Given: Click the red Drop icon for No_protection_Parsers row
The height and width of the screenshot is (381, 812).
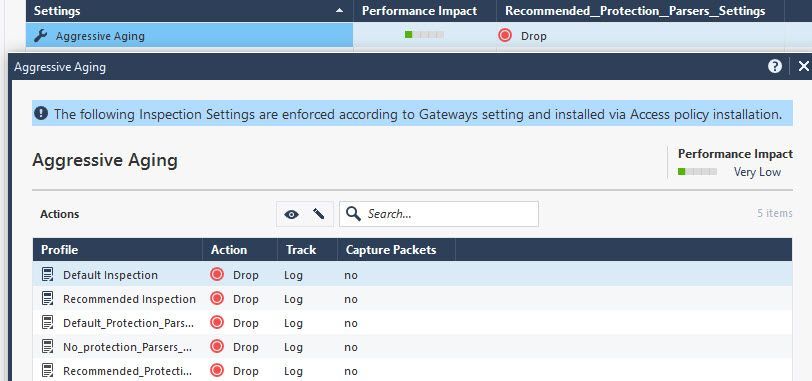Looking at the screenshot, I should [217, 346].
